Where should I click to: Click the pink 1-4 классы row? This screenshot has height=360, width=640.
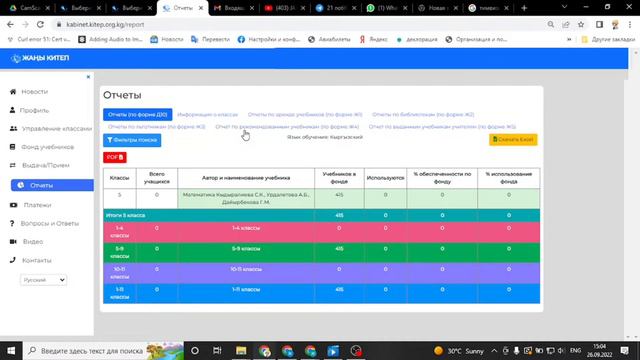321,232
